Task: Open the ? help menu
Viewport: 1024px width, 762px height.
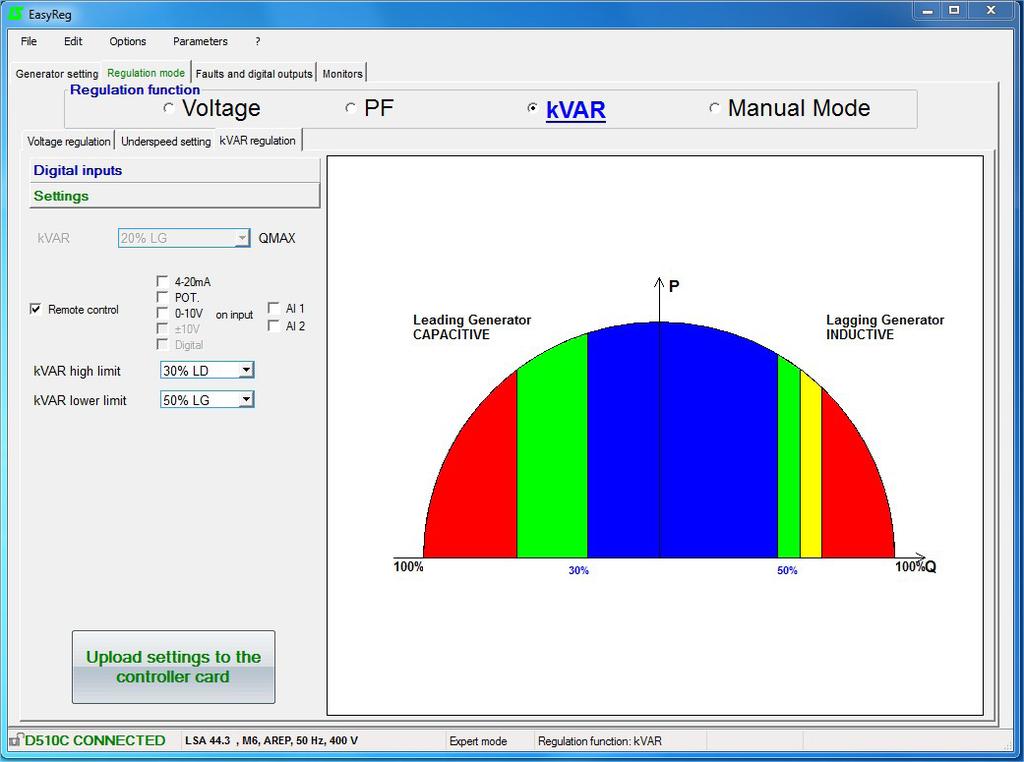Action: [258, 41]
